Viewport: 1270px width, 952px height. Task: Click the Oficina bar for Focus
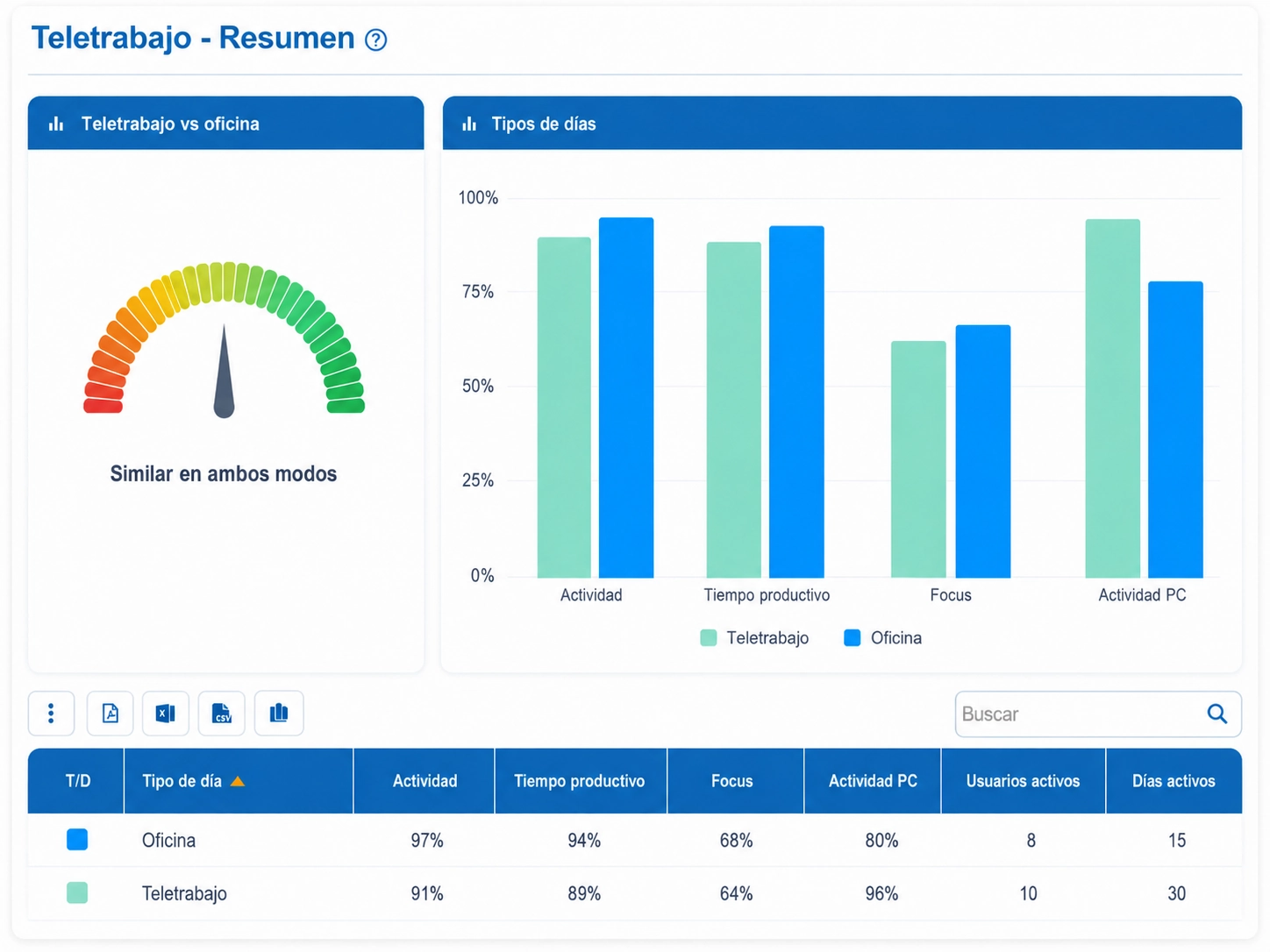pos(983,451)
